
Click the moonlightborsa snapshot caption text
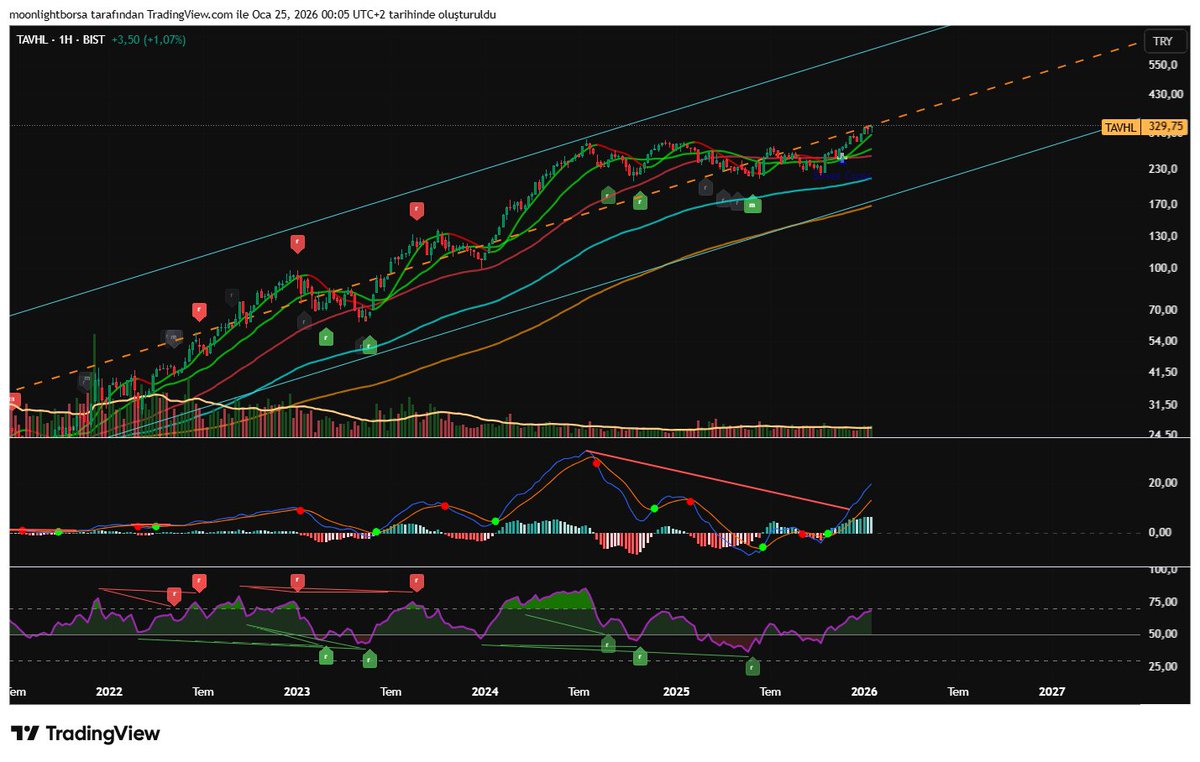click(x=252, y=14)
